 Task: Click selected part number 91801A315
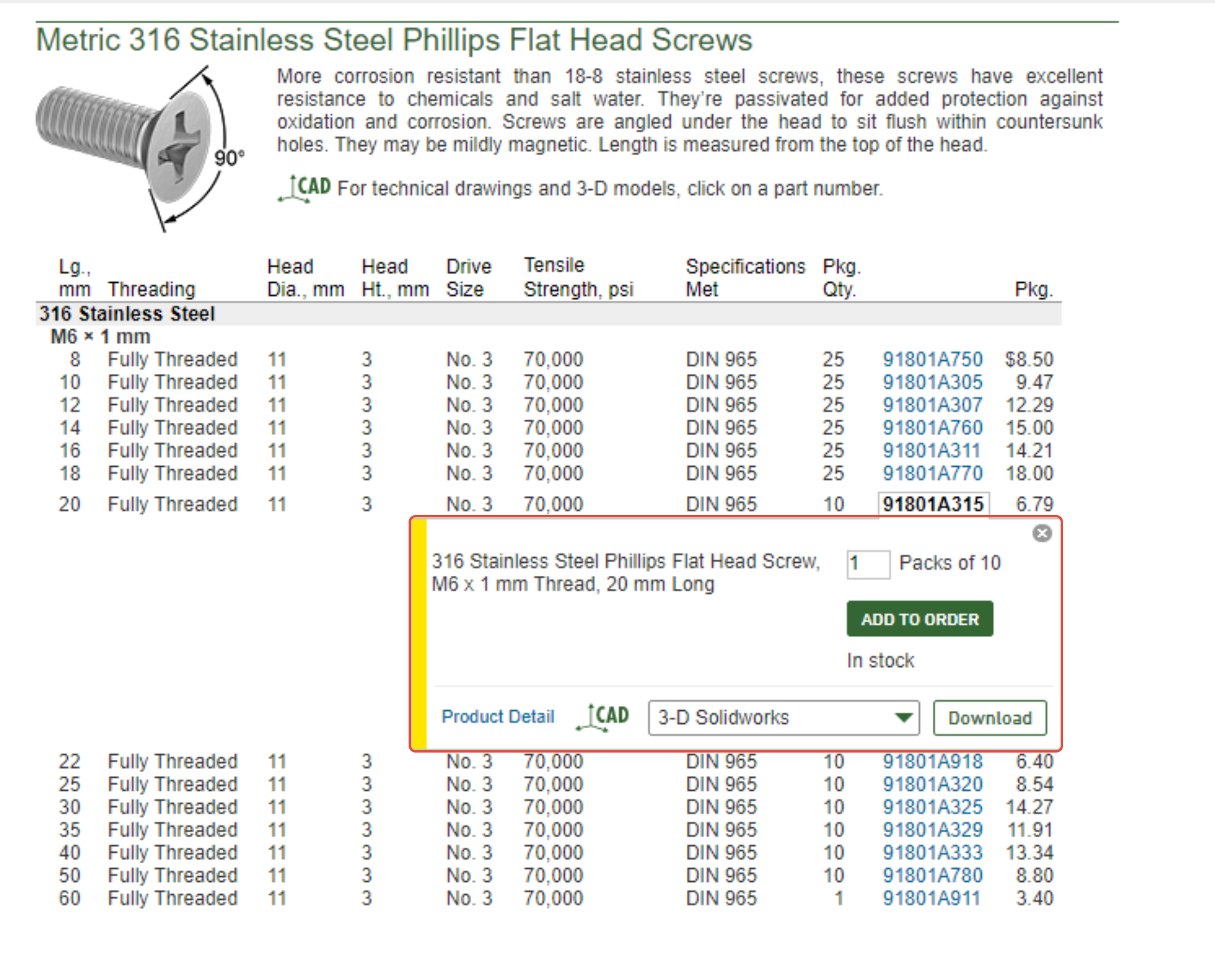[933, 504]
